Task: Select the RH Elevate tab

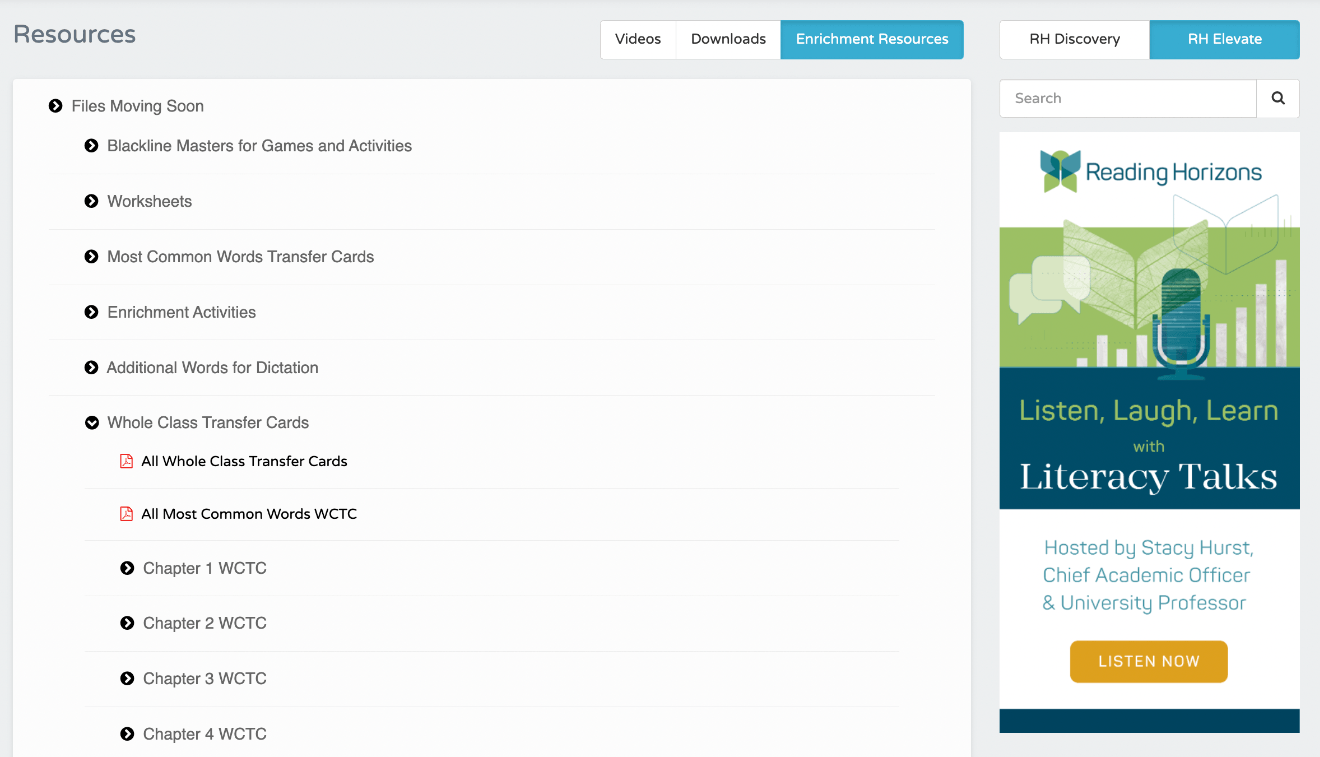Action: [1225, 40]
